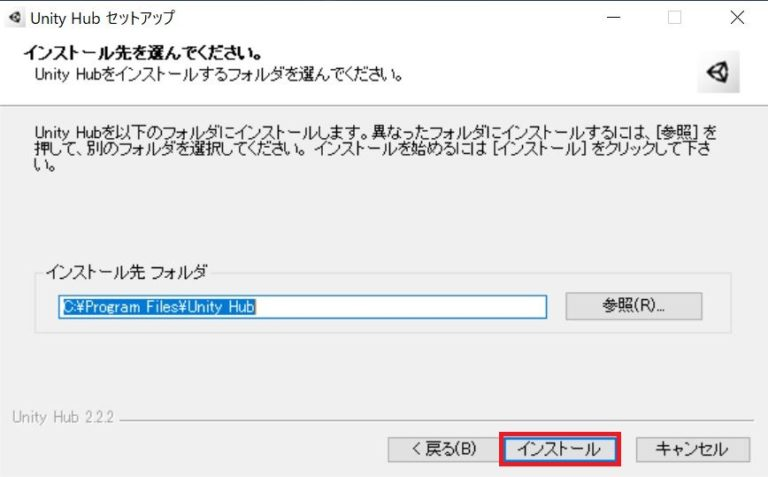Image resolution: width=768 pixels, height=477 pixels.
Task: Cancel setup with the キャンセル button
Action: click(693, 449)
